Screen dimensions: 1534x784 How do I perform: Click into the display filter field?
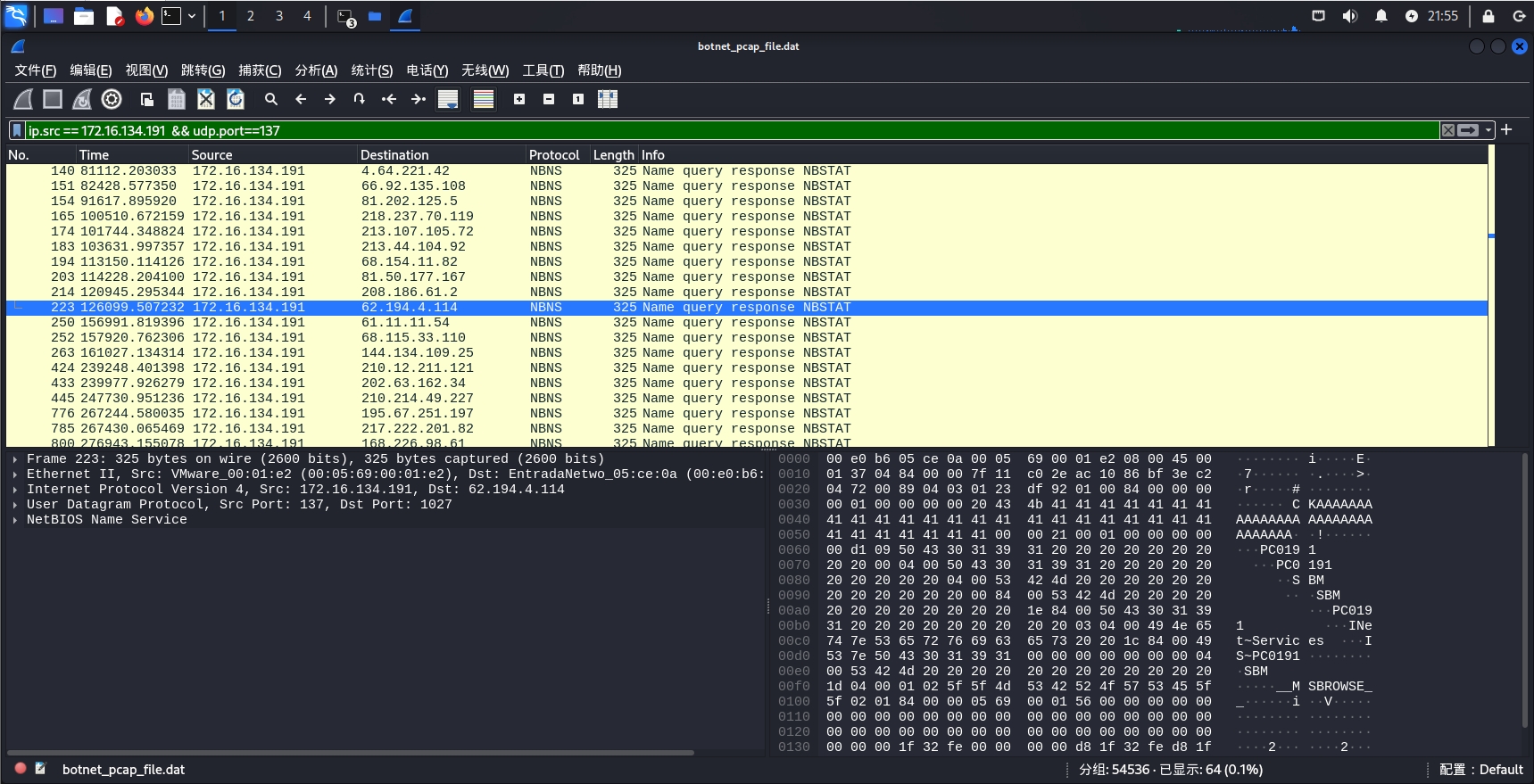[x=732, y=130]
